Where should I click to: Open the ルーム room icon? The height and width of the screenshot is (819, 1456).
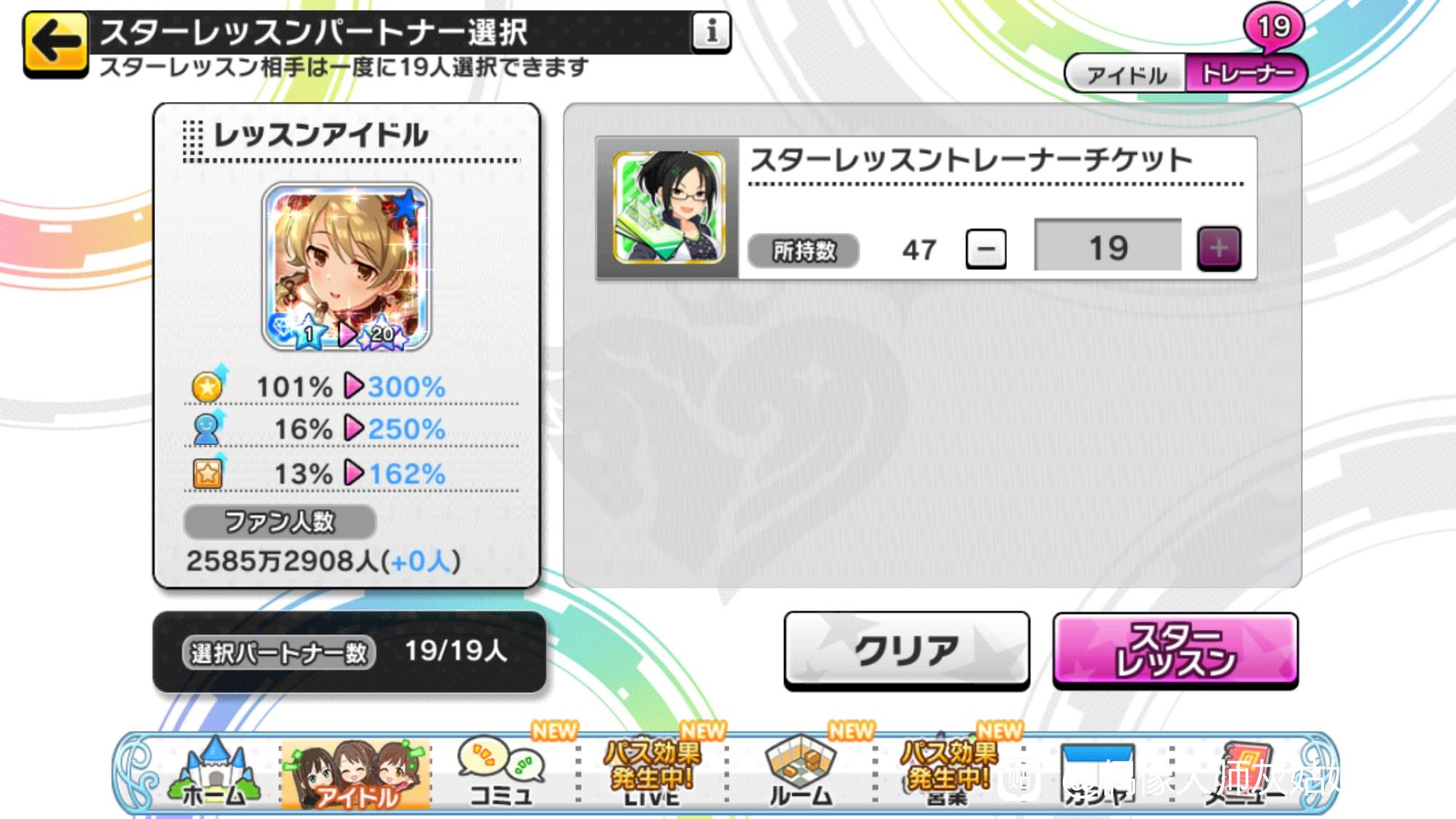(x=801, y=772)
